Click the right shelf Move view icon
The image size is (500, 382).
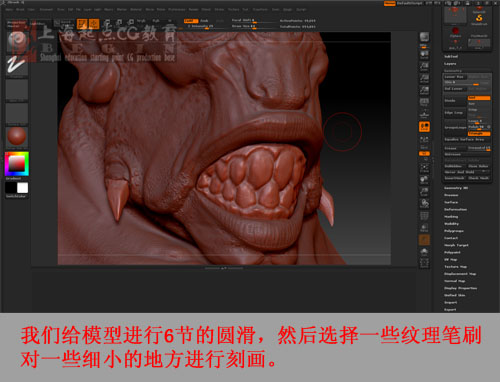[x=424, y=180]
